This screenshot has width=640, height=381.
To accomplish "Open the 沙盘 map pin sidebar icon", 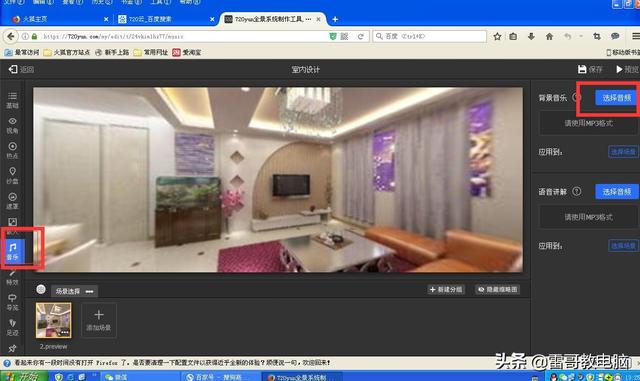I will click(x=12, y=175).
